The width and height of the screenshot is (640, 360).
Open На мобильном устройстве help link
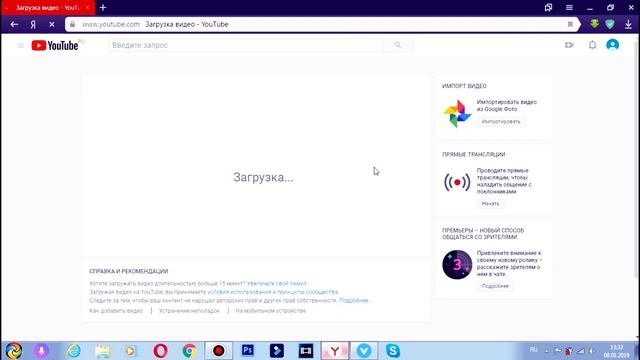270,311
